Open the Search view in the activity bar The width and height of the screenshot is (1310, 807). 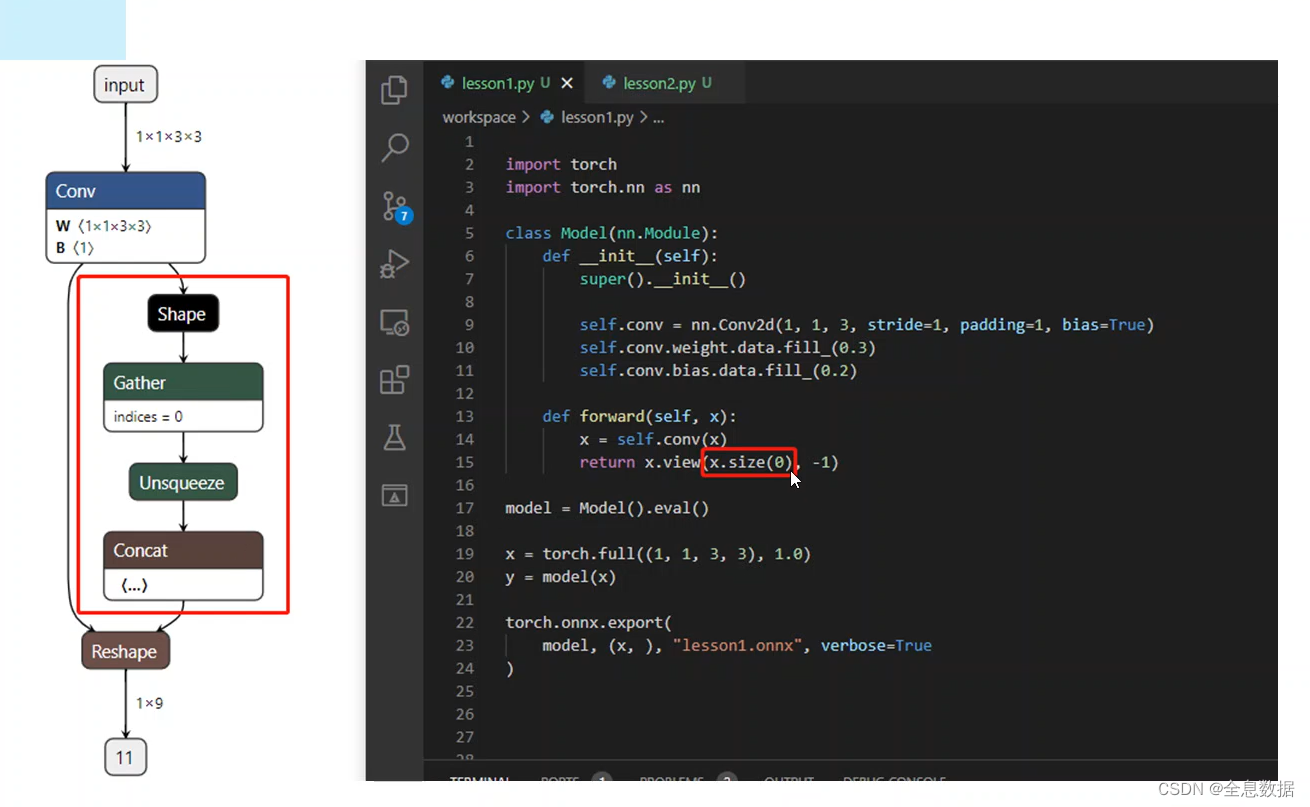click(394, 148)
